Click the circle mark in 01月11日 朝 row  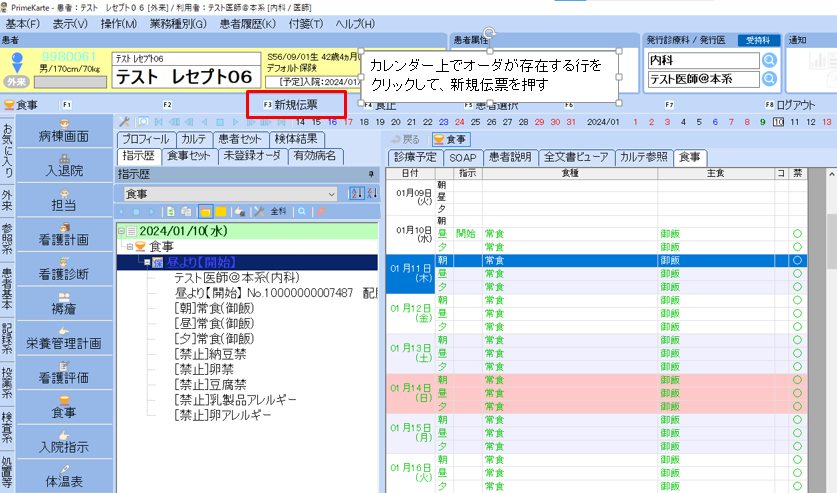pos(797,260)
